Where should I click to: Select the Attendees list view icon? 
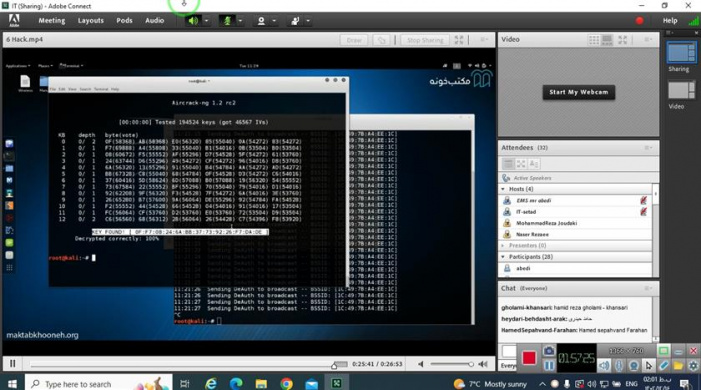coord(508,164)
